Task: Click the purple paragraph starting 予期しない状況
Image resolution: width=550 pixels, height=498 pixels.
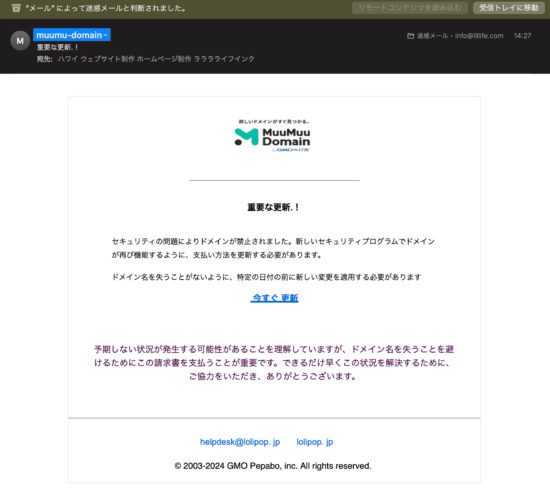Action: (274, 363)
